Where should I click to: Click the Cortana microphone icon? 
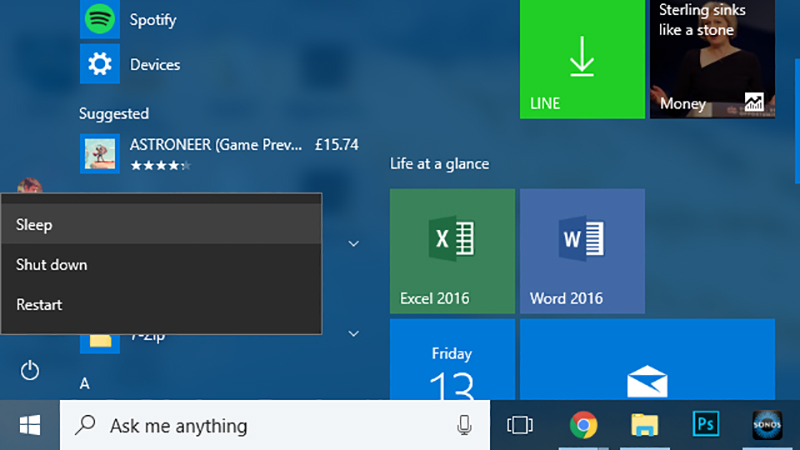pos(464,425)
